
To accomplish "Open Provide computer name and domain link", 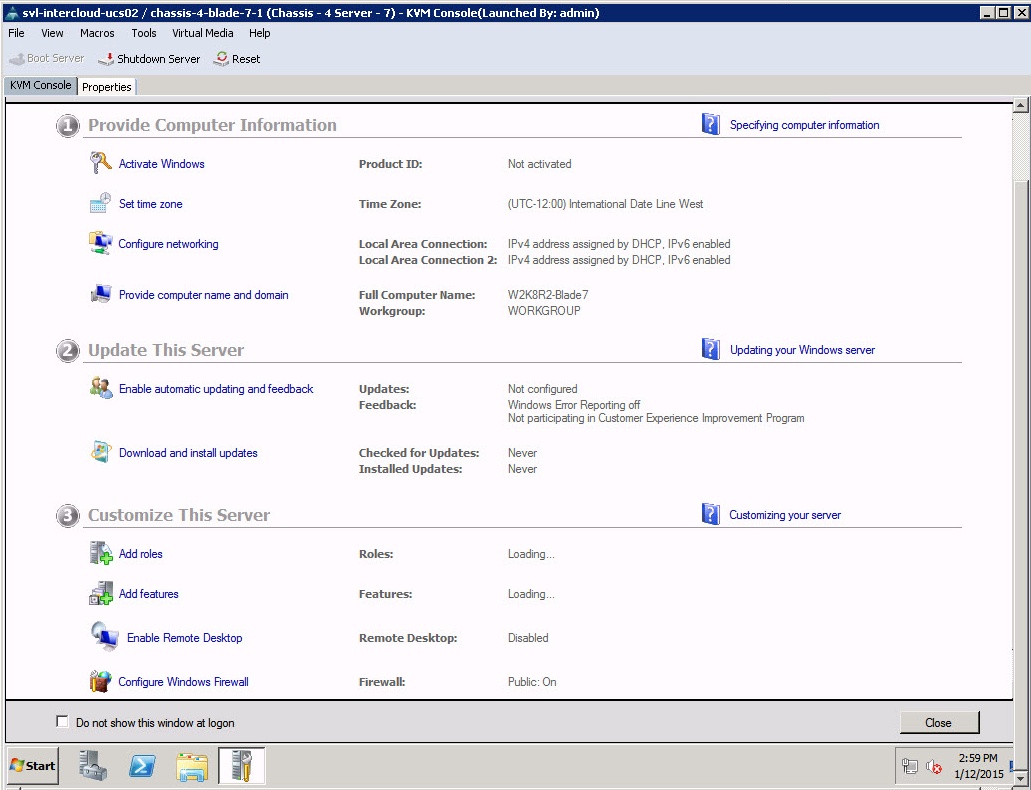I will (204, 295).
